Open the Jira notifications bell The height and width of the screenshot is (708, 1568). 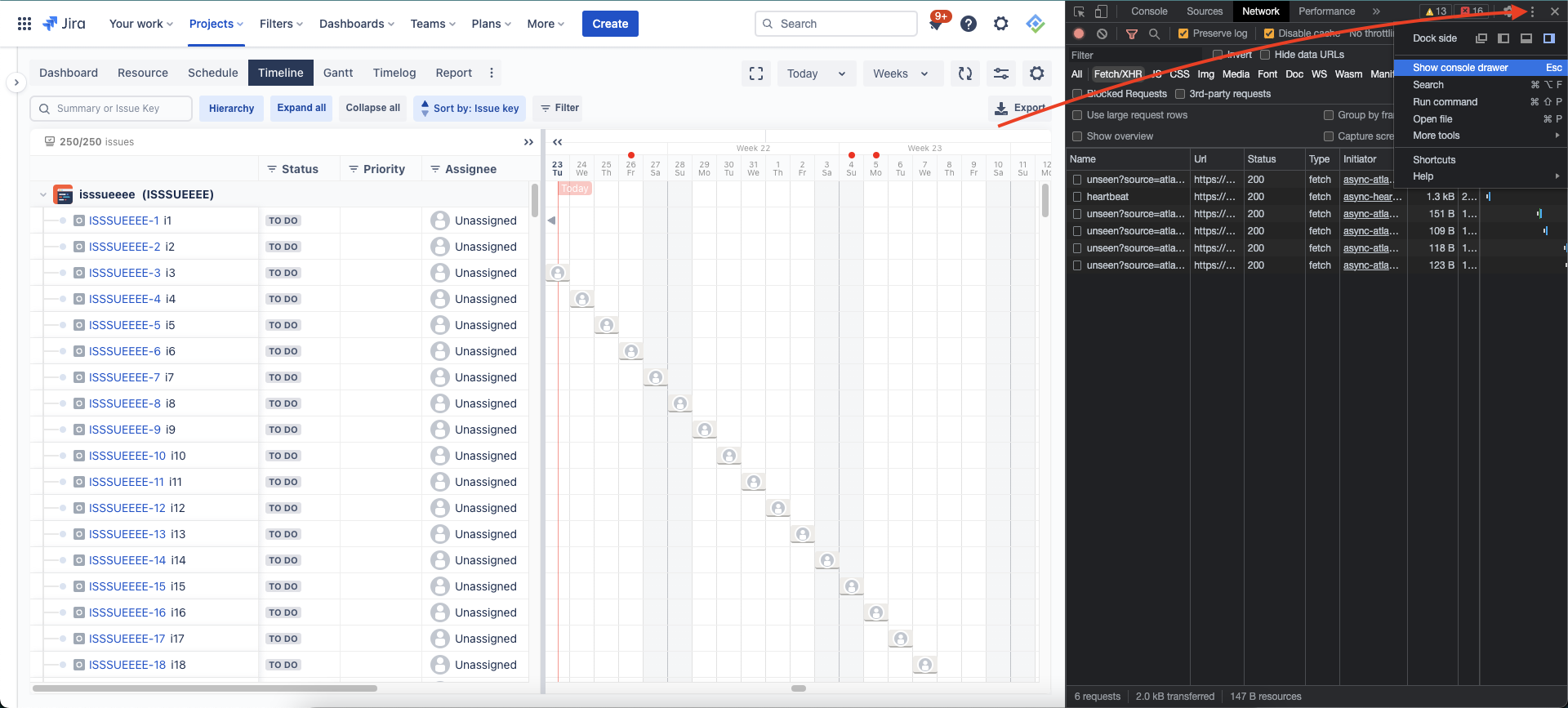coord(936,24)
